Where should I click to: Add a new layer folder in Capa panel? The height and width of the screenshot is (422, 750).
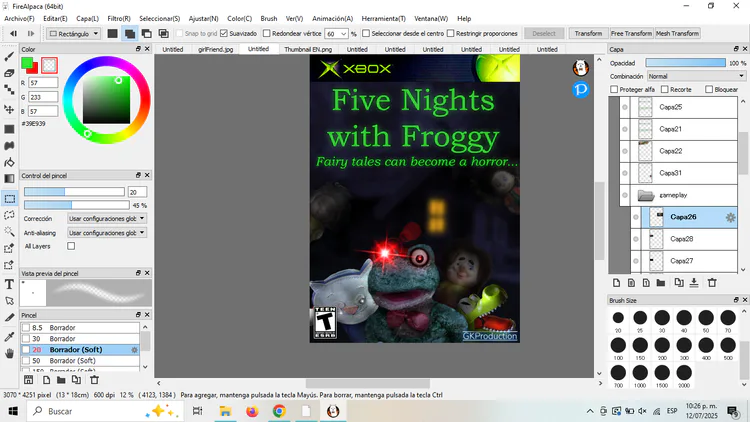661,283
